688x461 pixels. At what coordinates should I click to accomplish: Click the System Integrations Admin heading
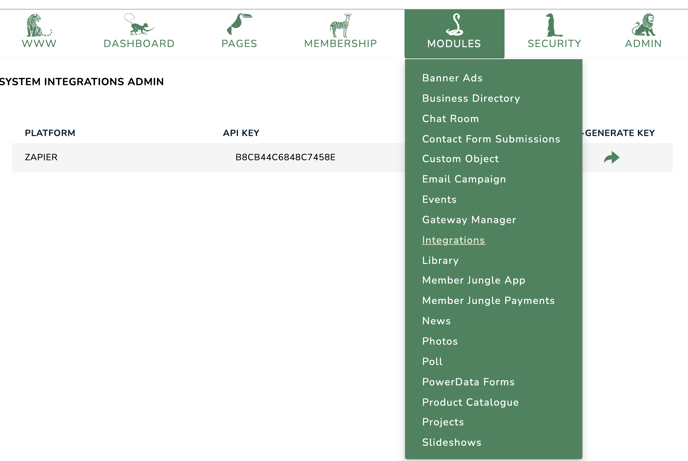point(82,82)
